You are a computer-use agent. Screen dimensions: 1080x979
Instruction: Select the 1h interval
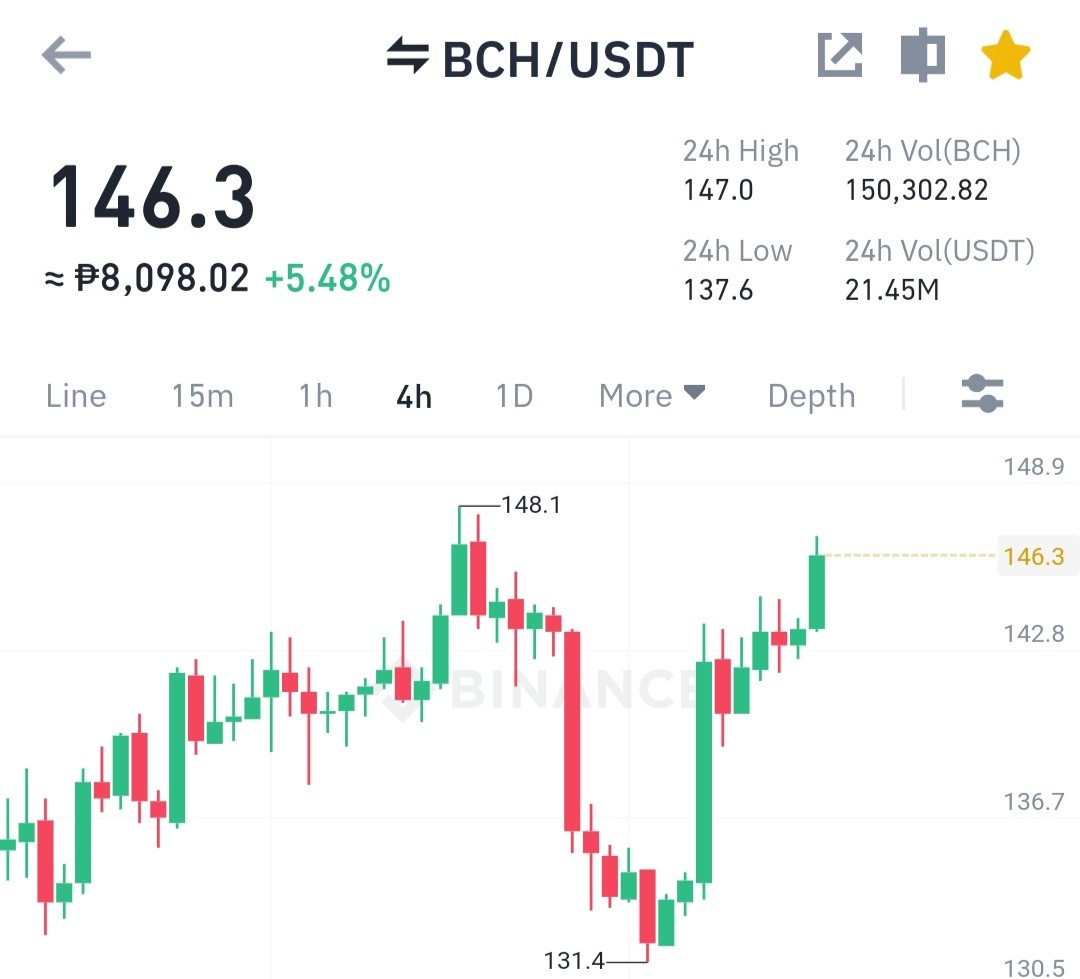[315, 396]
